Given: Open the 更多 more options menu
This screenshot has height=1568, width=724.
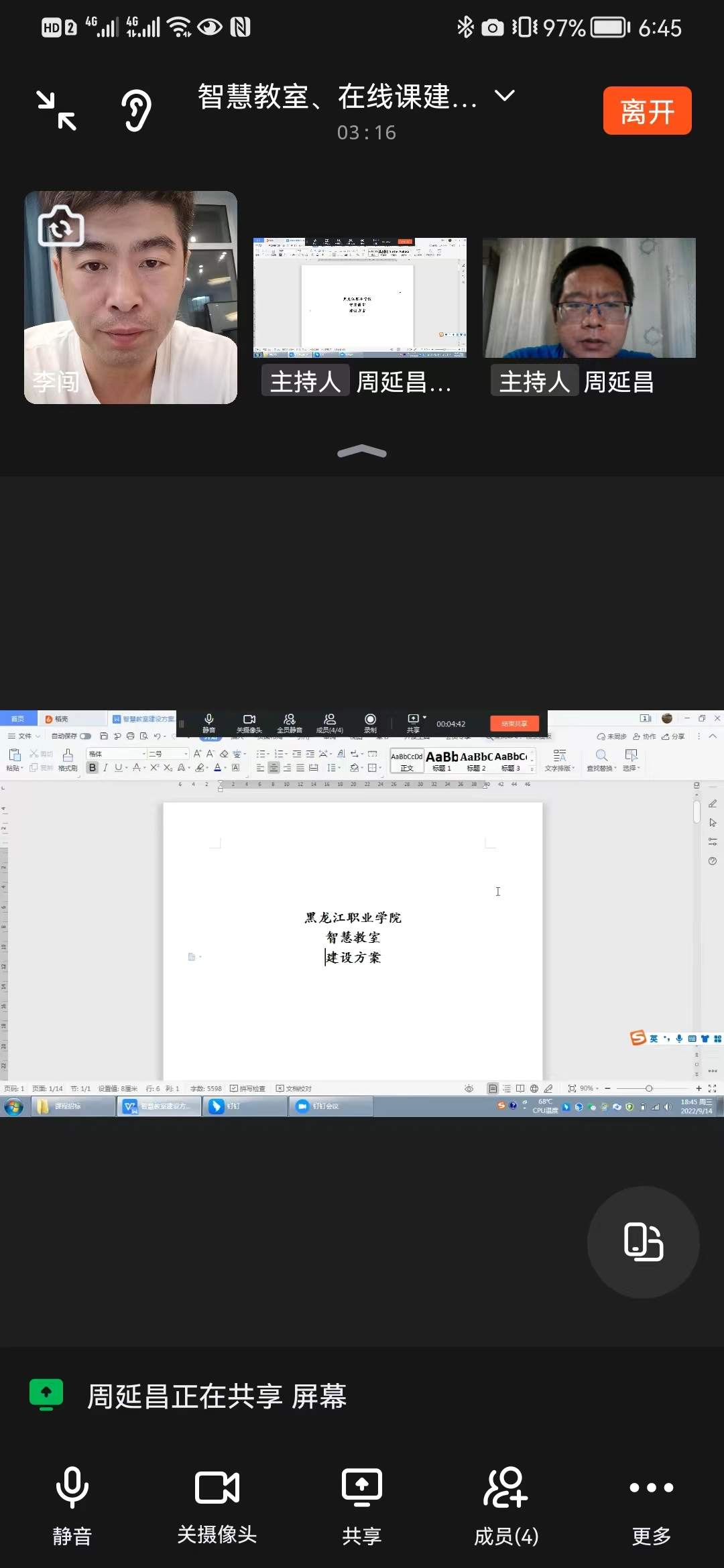Looking at the screenshot, I should tap(651, 1506).
